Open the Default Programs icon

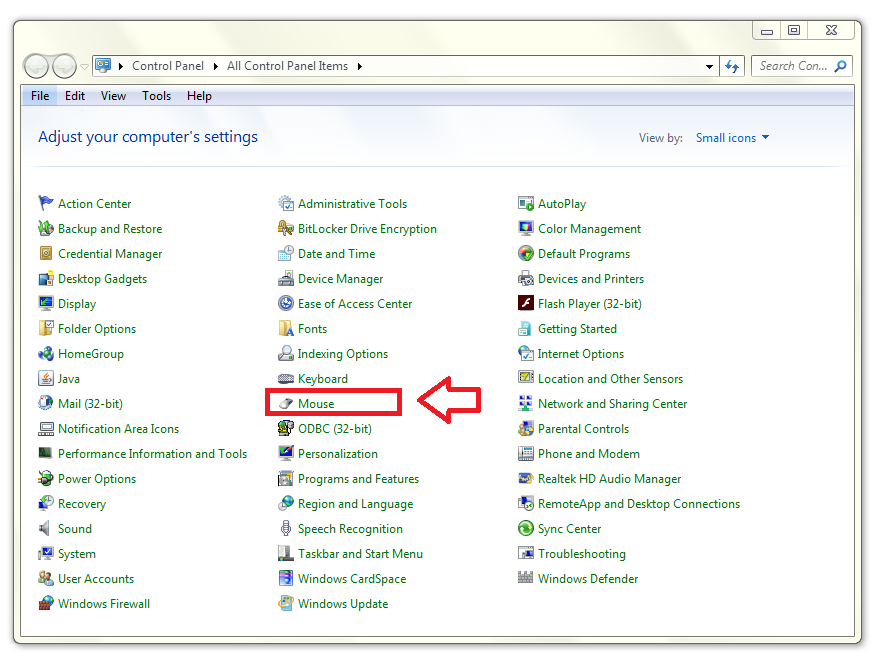[526, 254]
